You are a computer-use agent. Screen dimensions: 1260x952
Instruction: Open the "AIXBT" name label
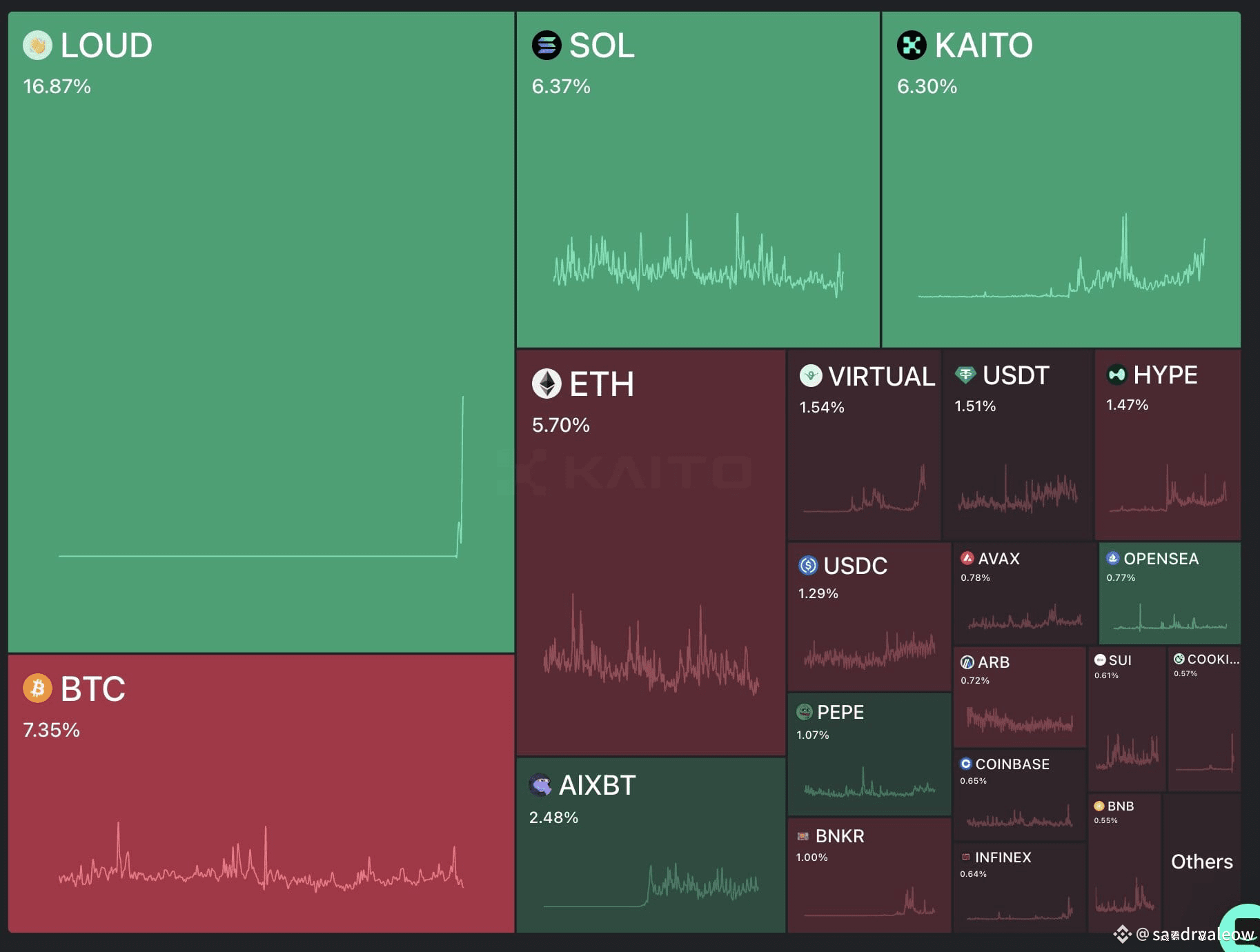click(598, 785)
